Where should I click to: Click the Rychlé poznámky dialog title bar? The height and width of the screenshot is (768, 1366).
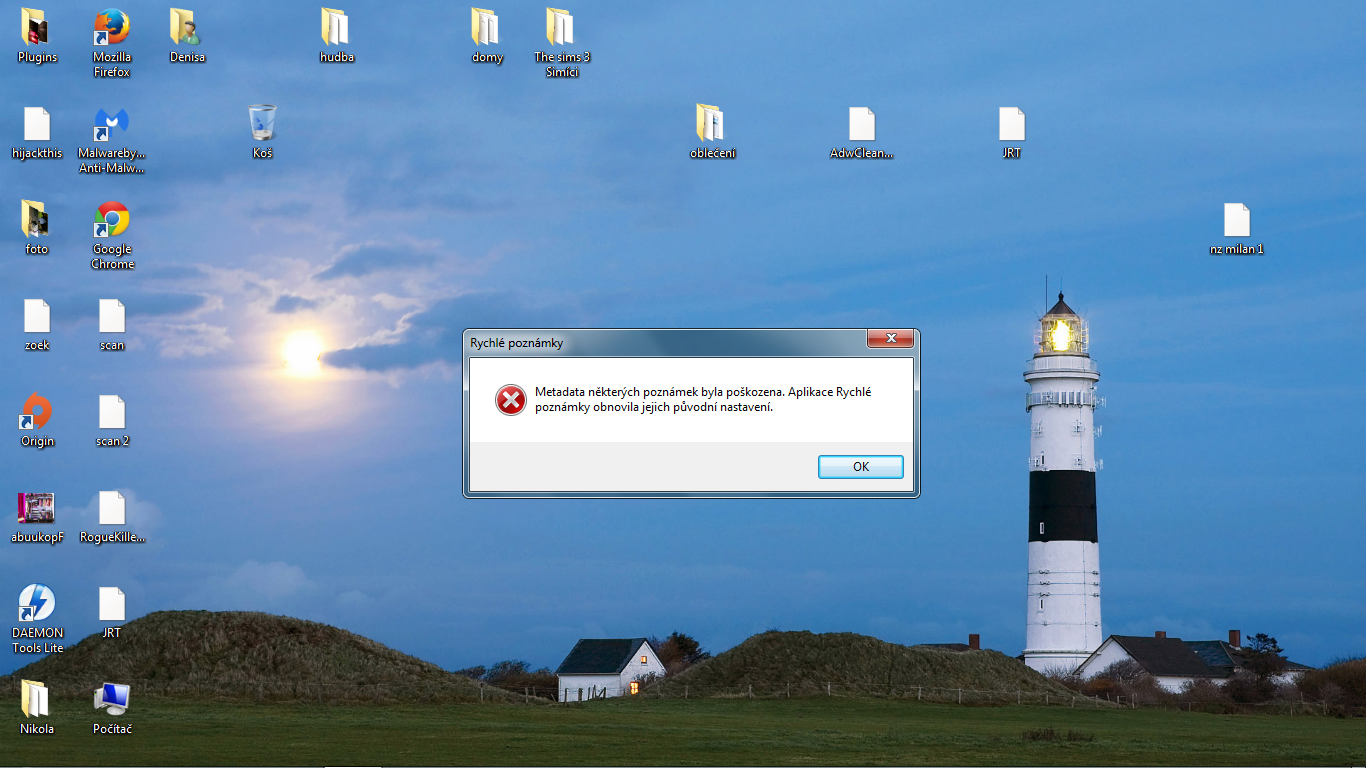point(667,343)
